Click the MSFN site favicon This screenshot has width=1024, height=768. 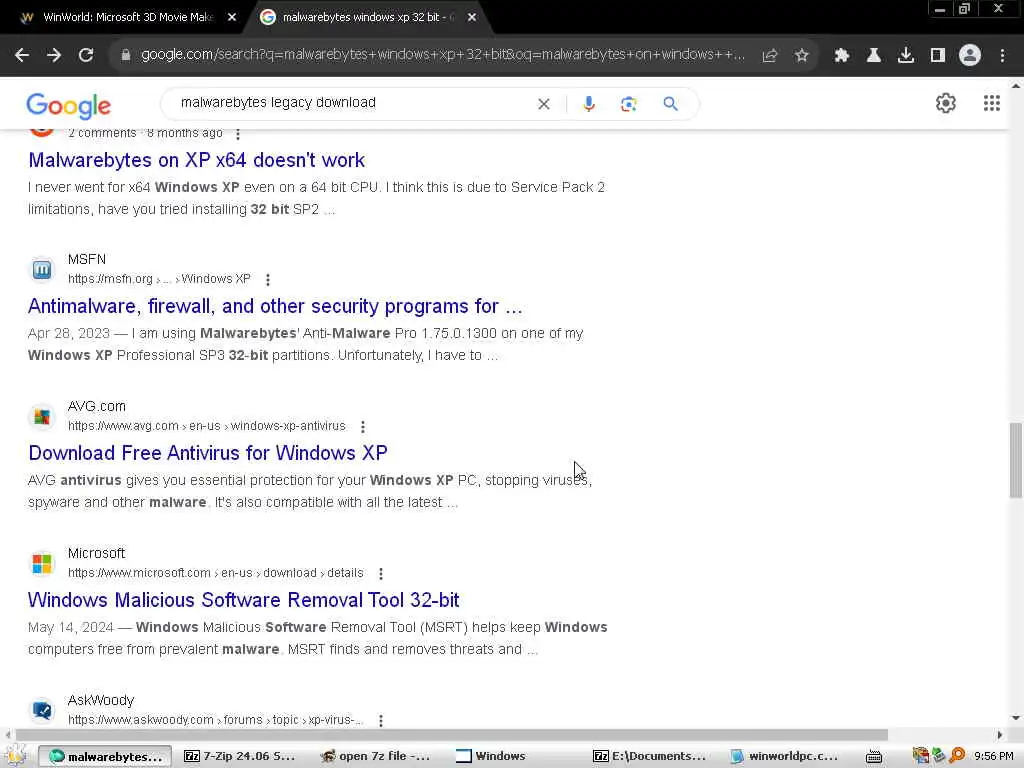[42, 269]
